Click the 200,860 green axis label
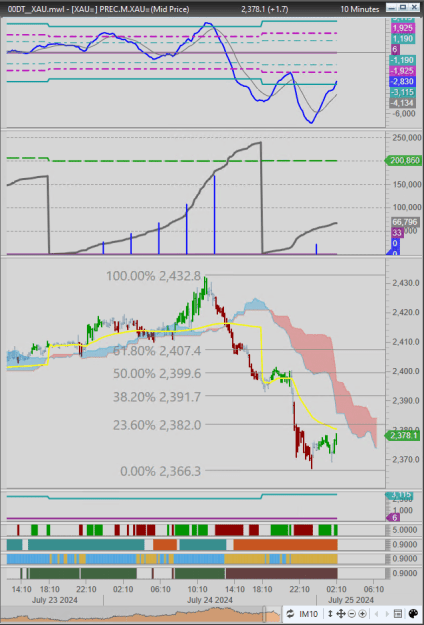The height and width of the screenshot is (625, 424). point(403,161)
